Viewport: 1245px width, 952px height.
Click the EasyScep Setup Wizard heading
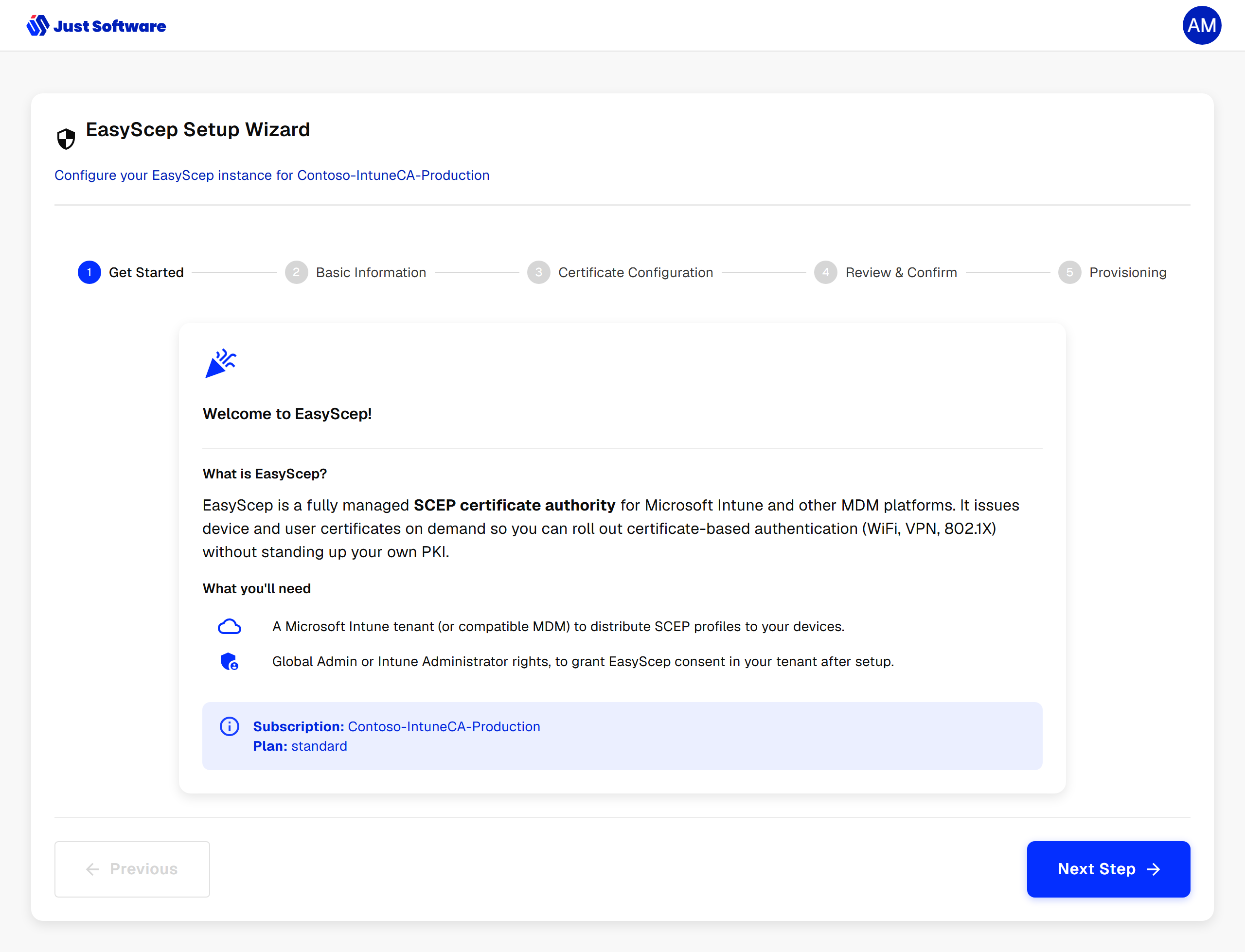point(198,129)
